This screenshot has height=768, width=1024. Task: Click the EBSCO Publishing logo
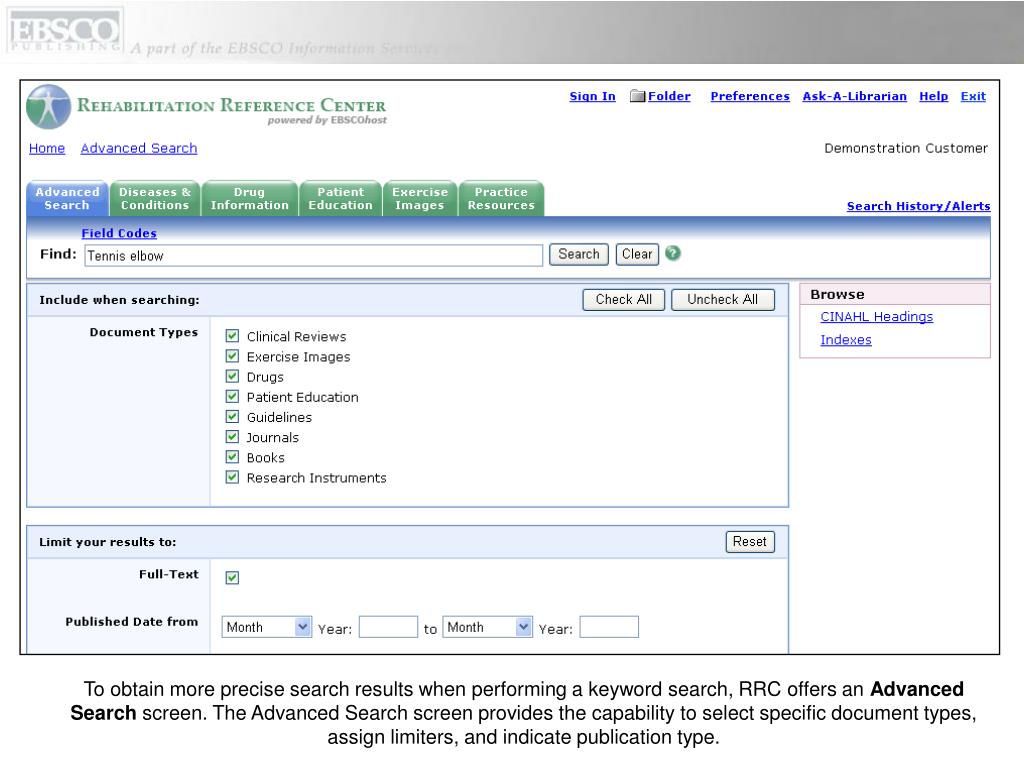click(x=64, y=31)
